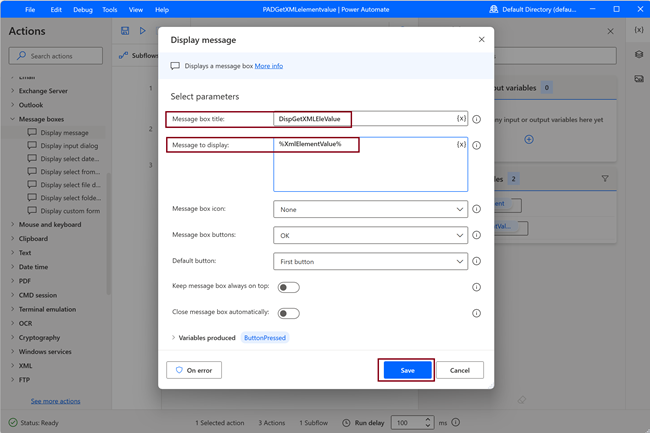Open the Message box buttons dropdown
Viewport: 650px width, 433px height.
point(371,235)
